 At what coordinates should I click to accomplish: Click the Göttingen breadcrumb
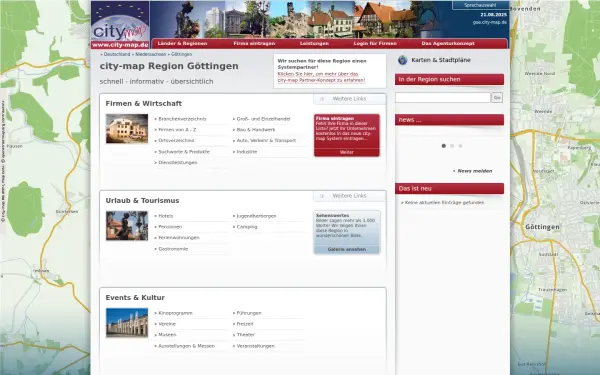tap(181, 54)
